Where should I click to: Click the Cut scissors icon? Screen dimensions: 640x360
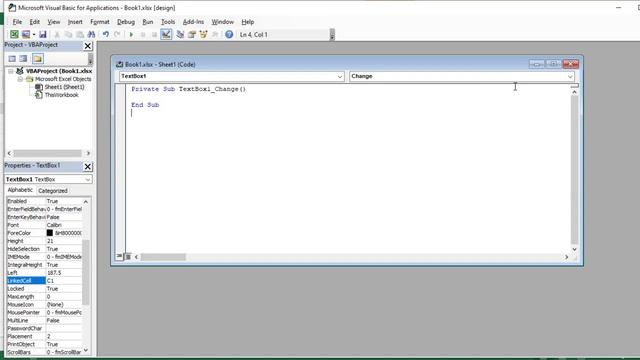[57, 35]
